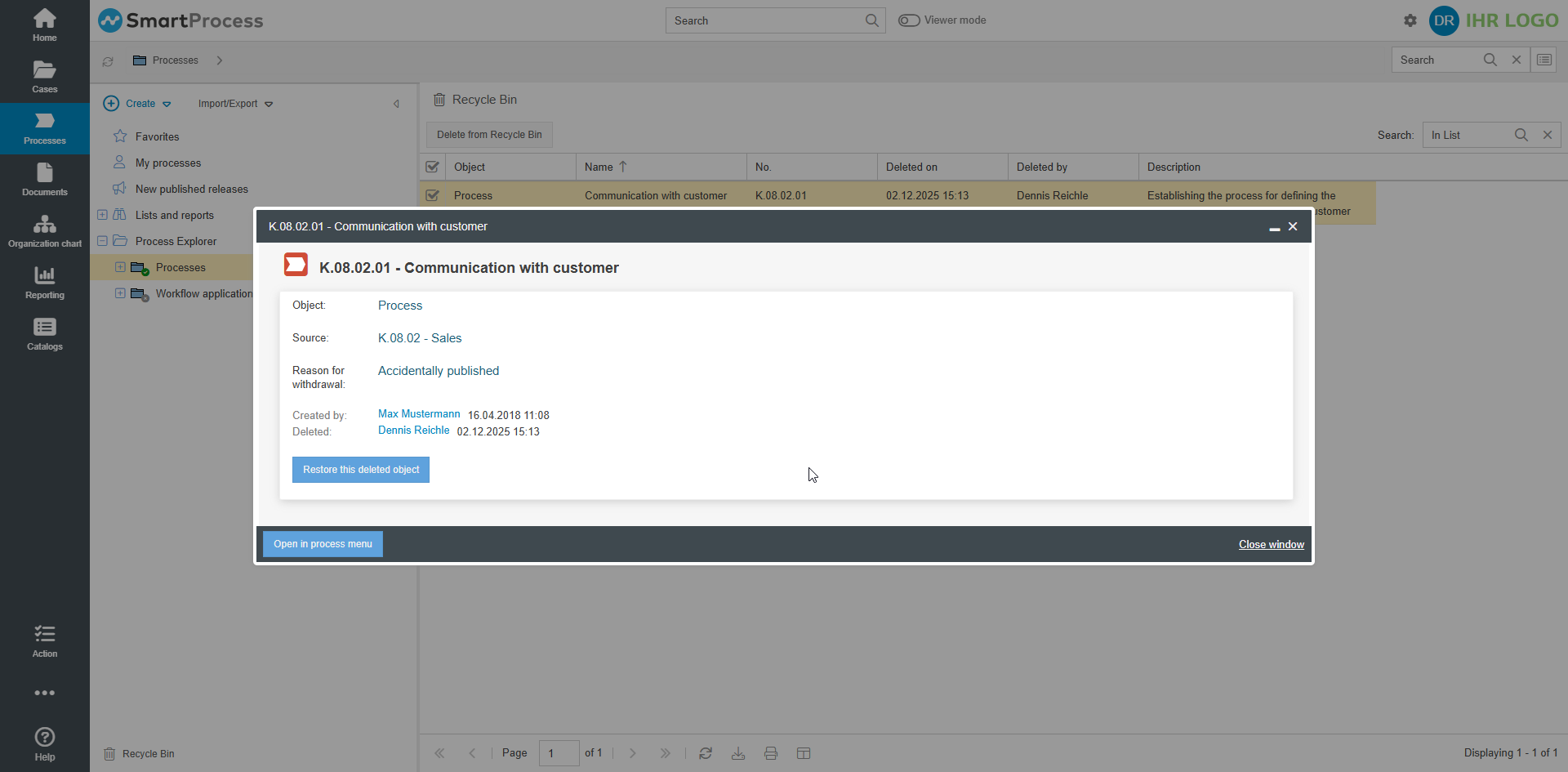This screenshot has width=1568, height=772.
Task: Open the Max Mustermann user link
Action: coord(419,414)
